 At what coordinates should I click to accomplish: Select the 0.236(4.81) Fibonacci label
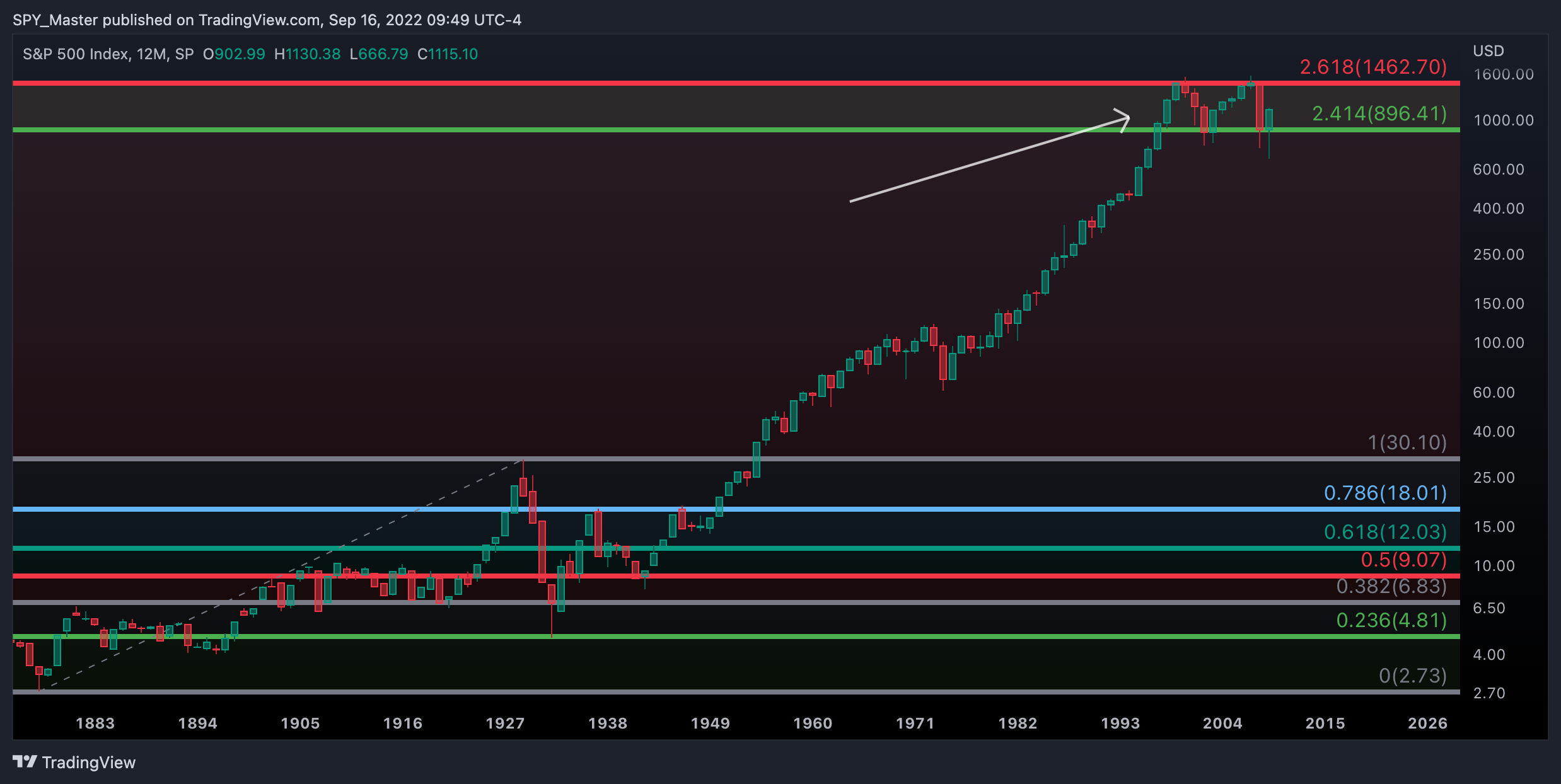tap(1392, 620)
